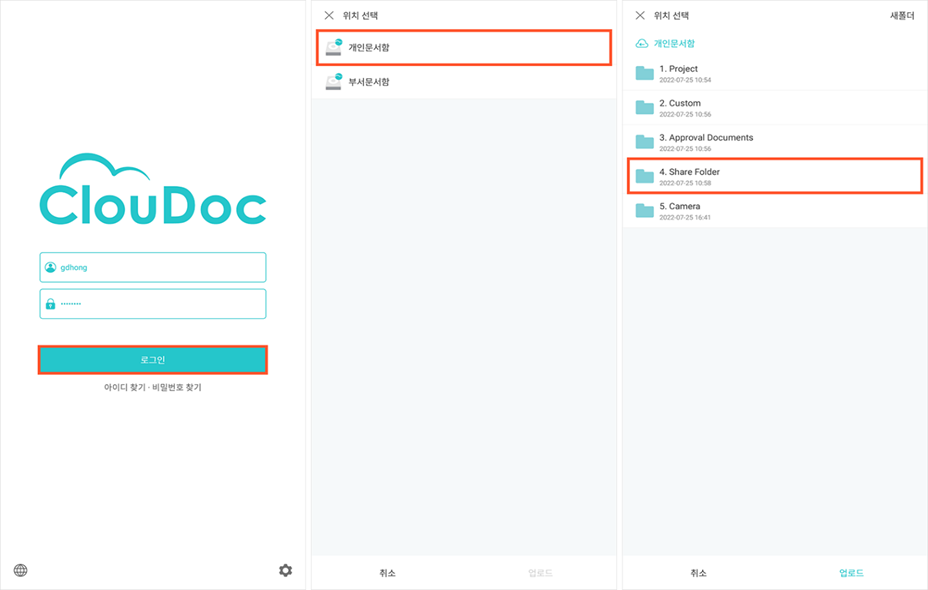Click the user profile icon in the ID field
Screen dimensions: 928x590
[x=50, y=267]
